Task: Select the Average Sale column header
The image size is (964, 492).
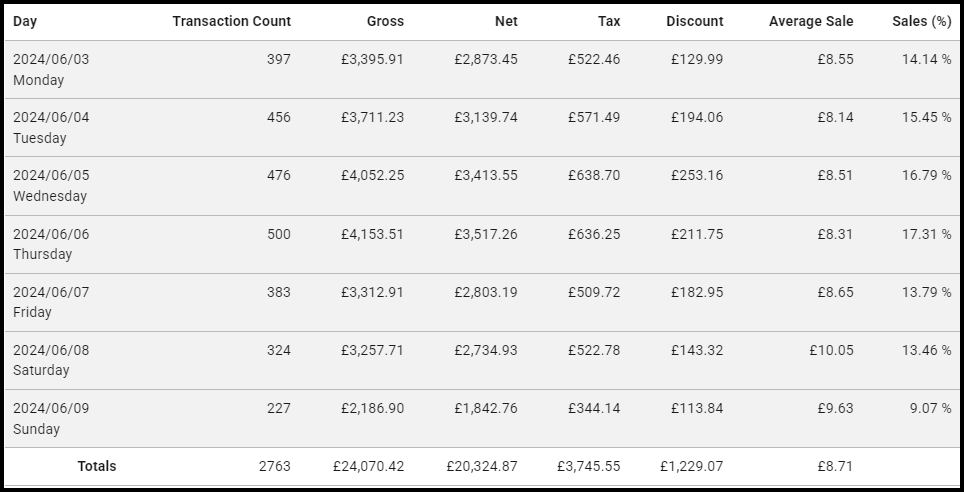Action: (811, 21)
